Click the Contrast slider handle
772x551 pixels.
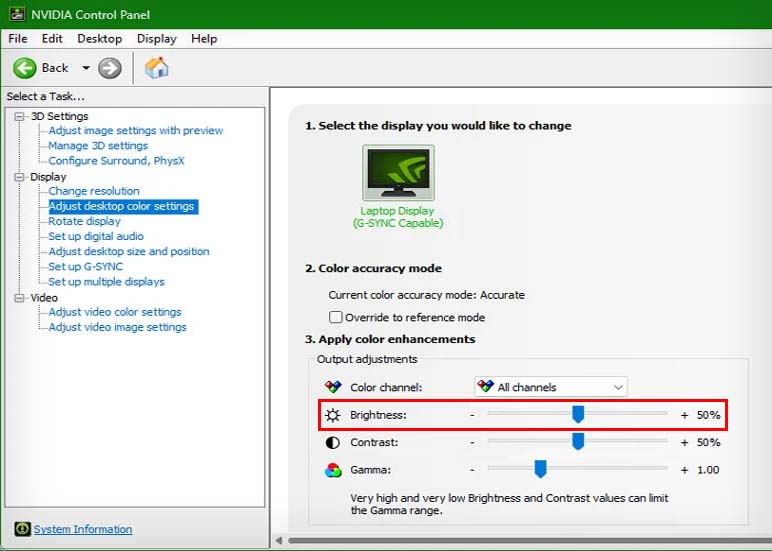tap(578, 442)
